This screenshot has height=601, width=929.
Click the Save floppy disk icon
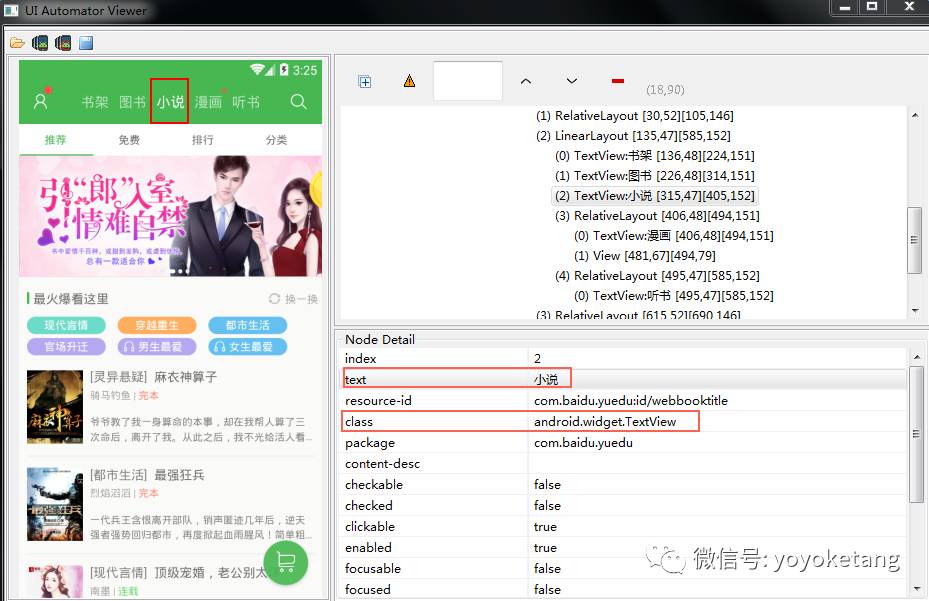[x=87, y=43]
